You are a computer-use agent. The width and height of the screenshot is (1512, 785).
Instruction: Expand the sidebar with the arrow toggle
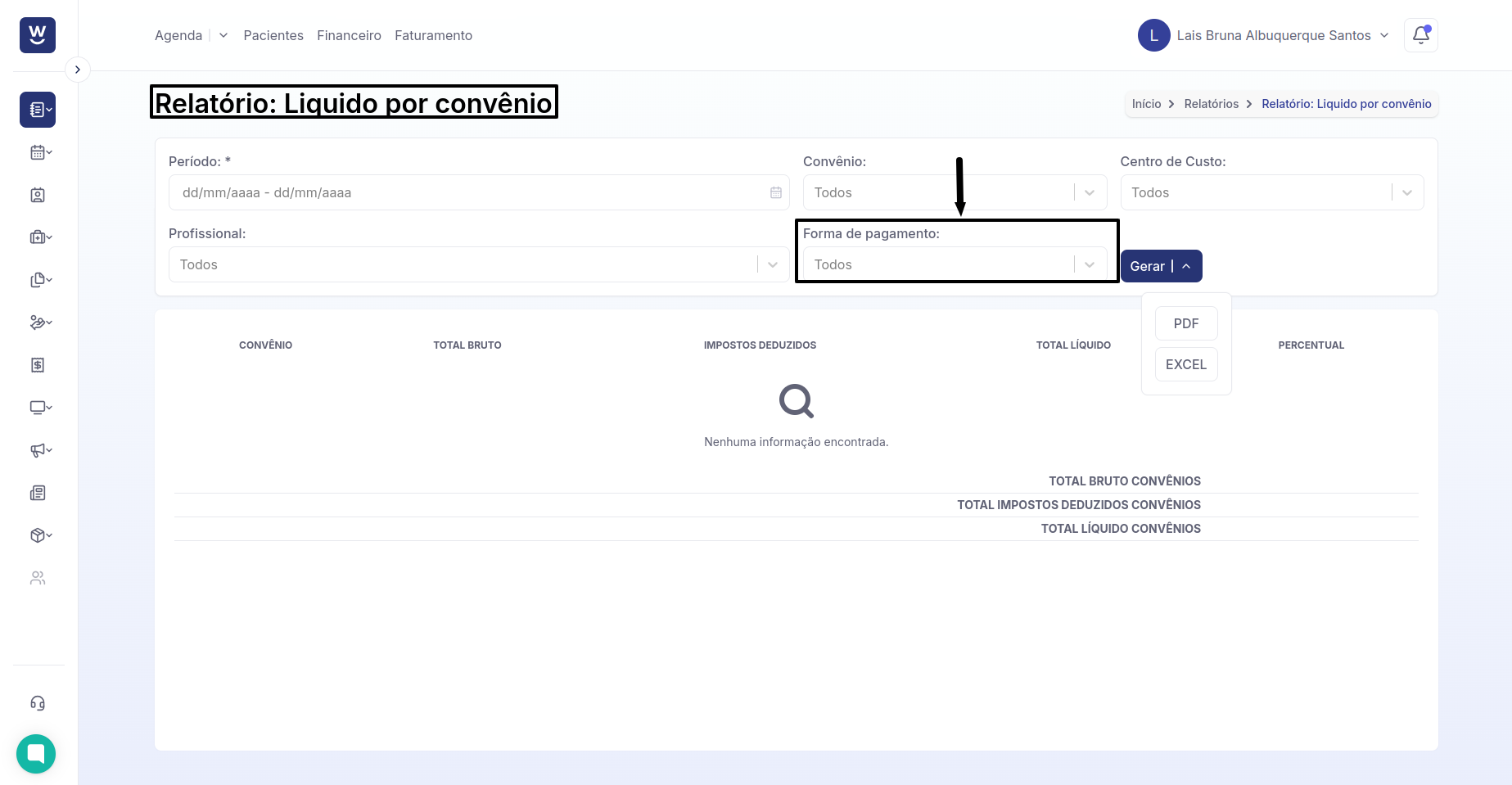tap(77, 70)
